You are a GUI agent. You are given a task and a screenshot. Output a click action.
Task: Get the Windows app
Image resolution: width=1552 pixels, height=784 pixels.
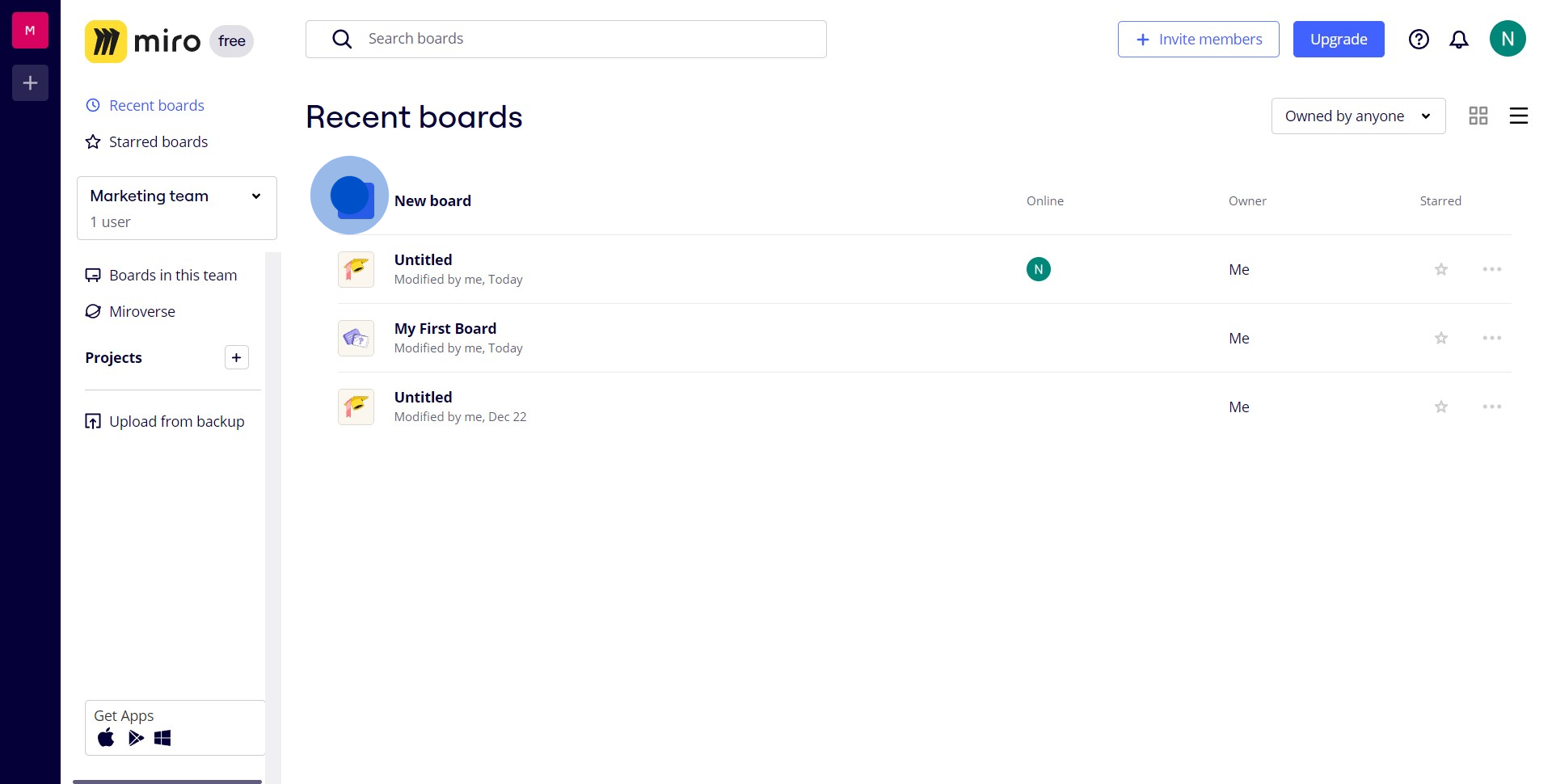click(162, 738)
